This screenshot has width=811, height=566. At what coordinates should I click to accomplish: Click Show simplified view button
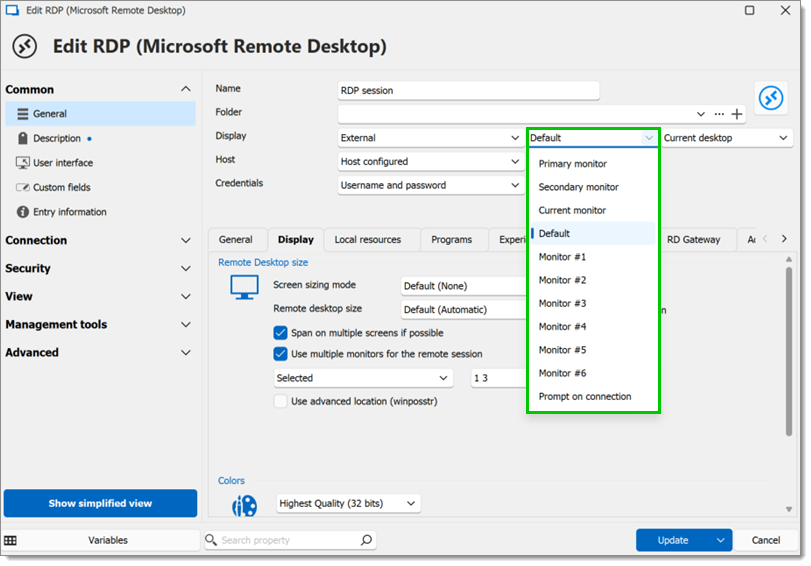coord(100,503)
